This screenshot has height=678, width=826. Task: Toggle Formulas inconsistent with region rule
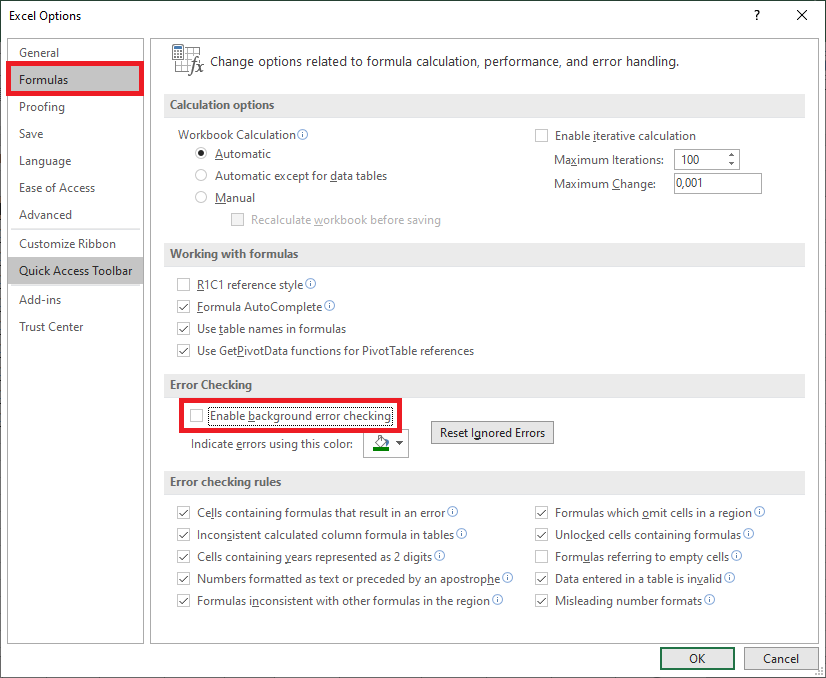(x=183, y=601)
